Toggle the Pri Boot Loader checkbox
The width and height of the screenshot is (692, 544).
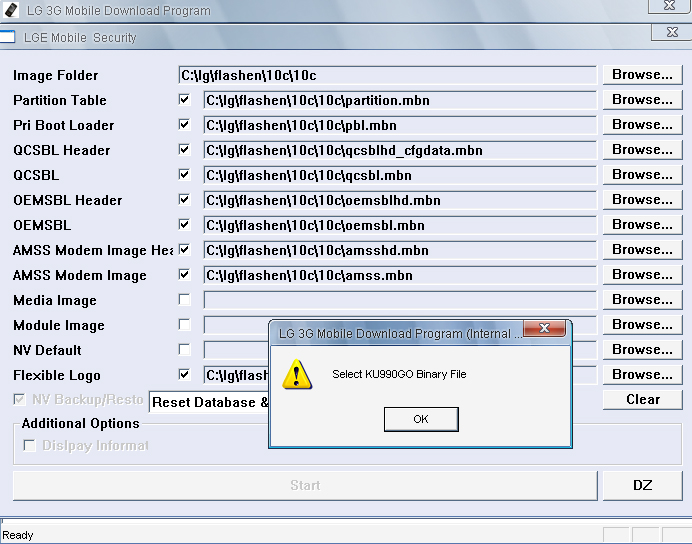coord(184,125)
